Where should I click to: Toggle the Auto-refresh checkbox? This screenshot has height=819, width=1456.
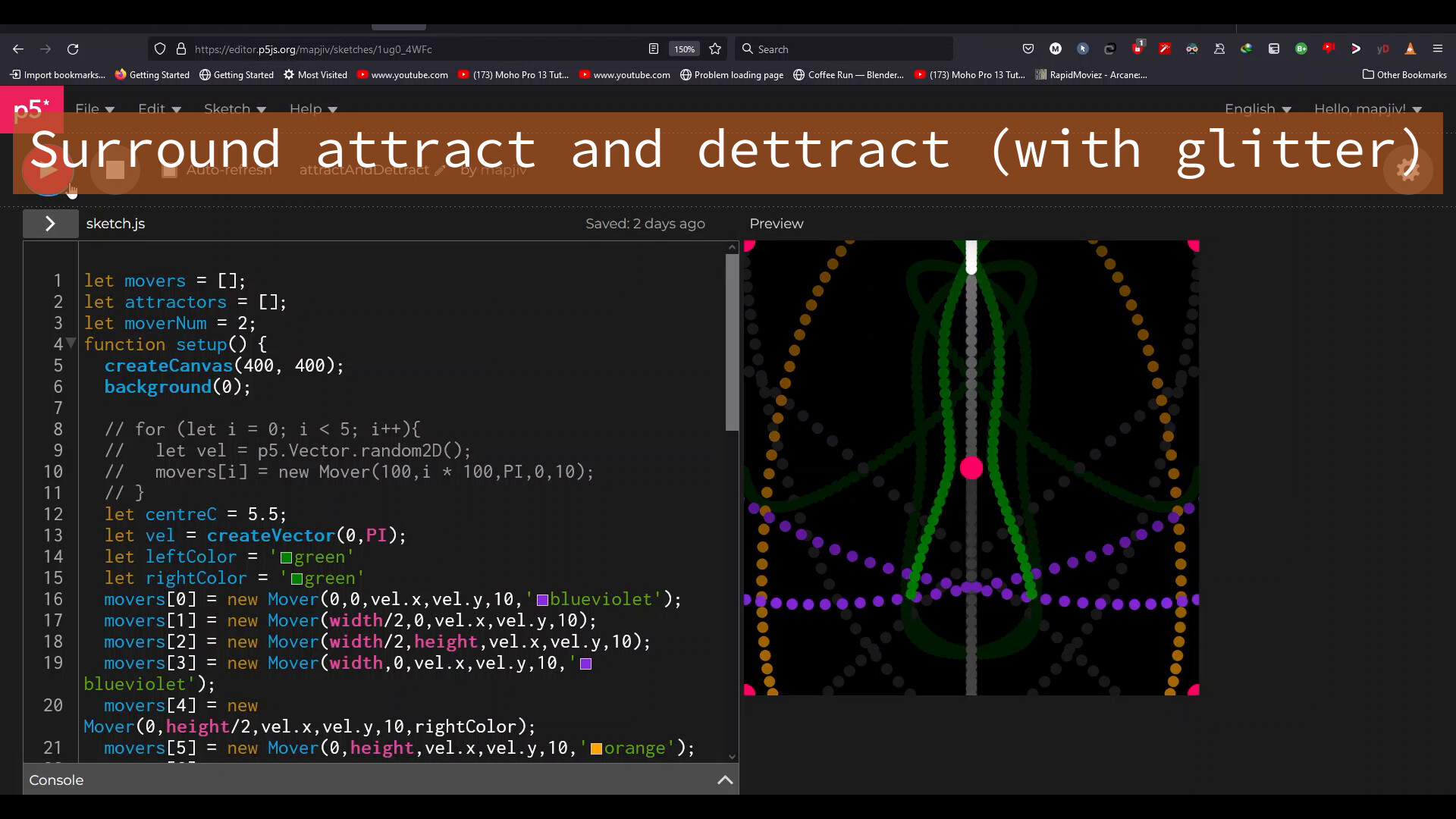point(168,171)
